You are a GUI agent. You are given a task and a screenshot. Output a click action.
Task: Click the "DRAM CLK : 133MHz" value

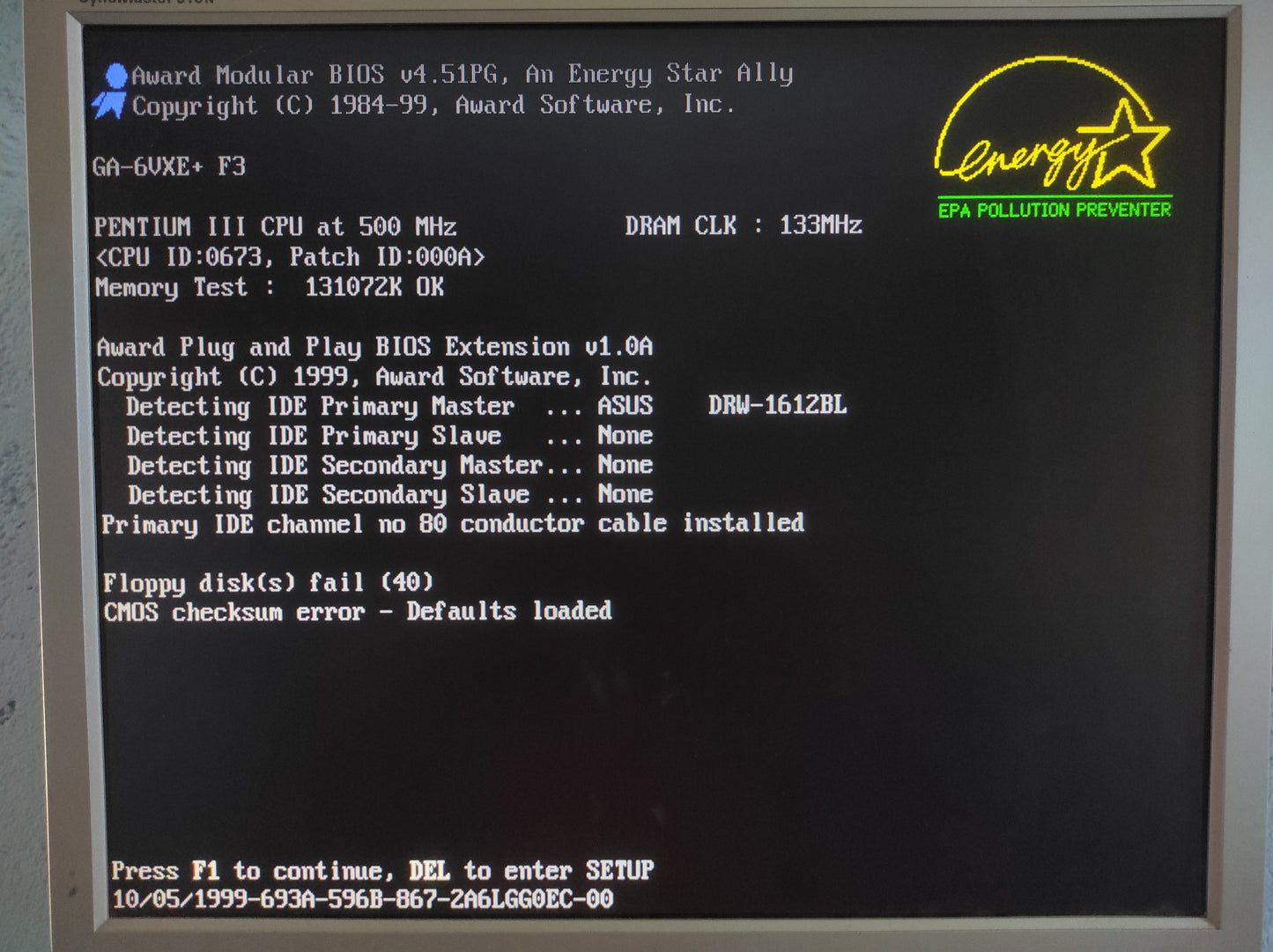click(744, 225)
